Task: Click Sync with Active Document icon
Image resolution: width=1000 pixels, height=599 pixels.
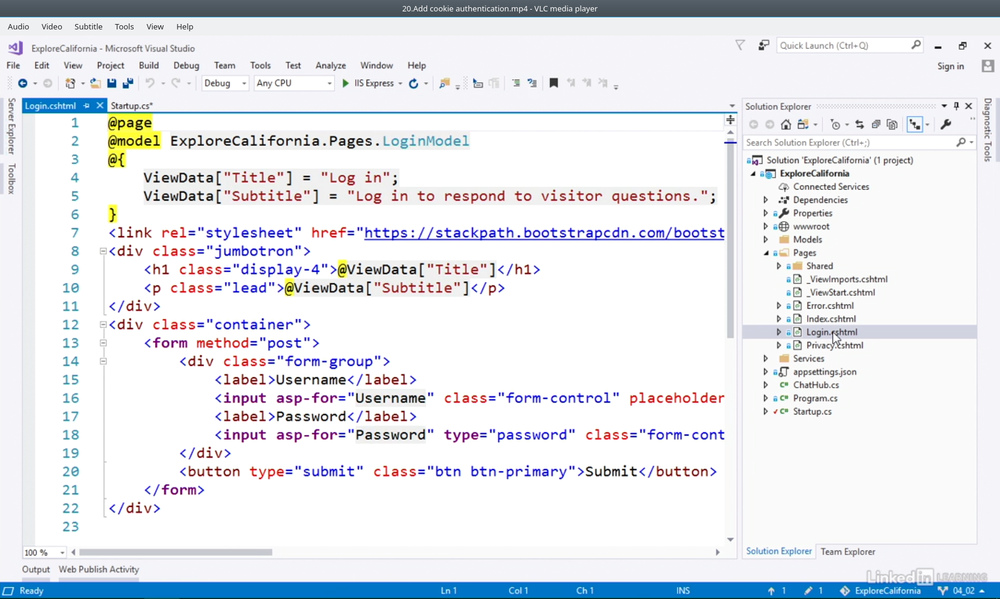Action: click(860, 124)
